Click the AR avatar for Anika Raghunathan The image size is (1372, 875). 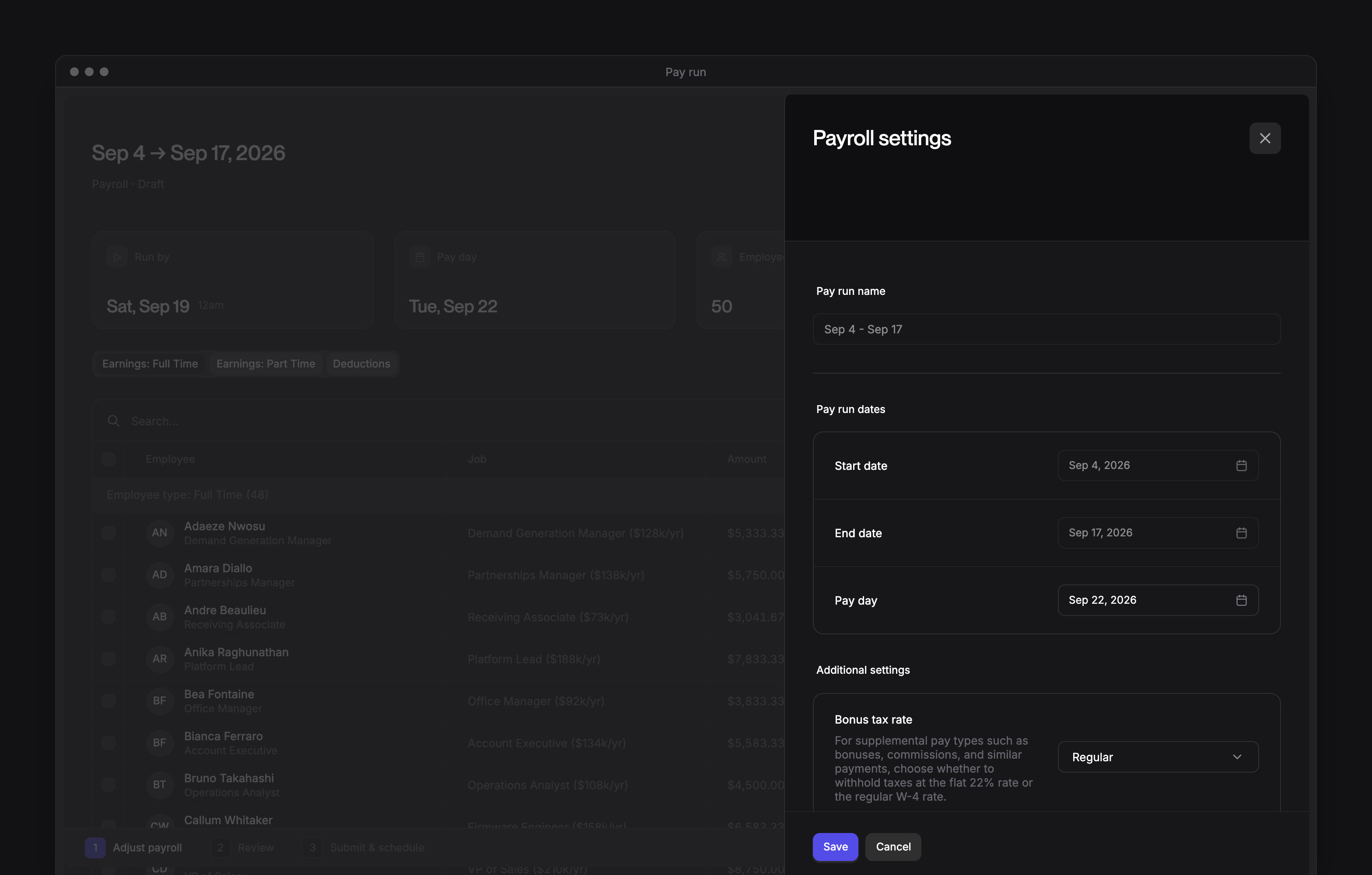pos(160,659)
